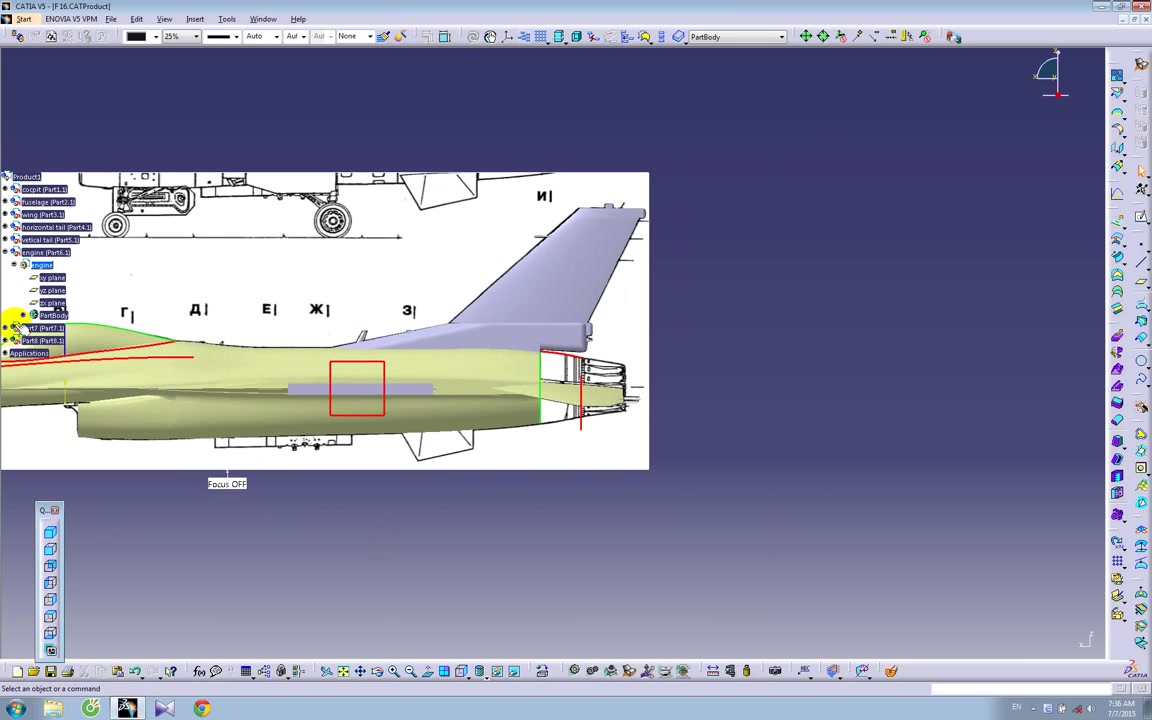This screenshot has width=1152, height=720.
Task: Open the Edit menu
Action: 137,19
